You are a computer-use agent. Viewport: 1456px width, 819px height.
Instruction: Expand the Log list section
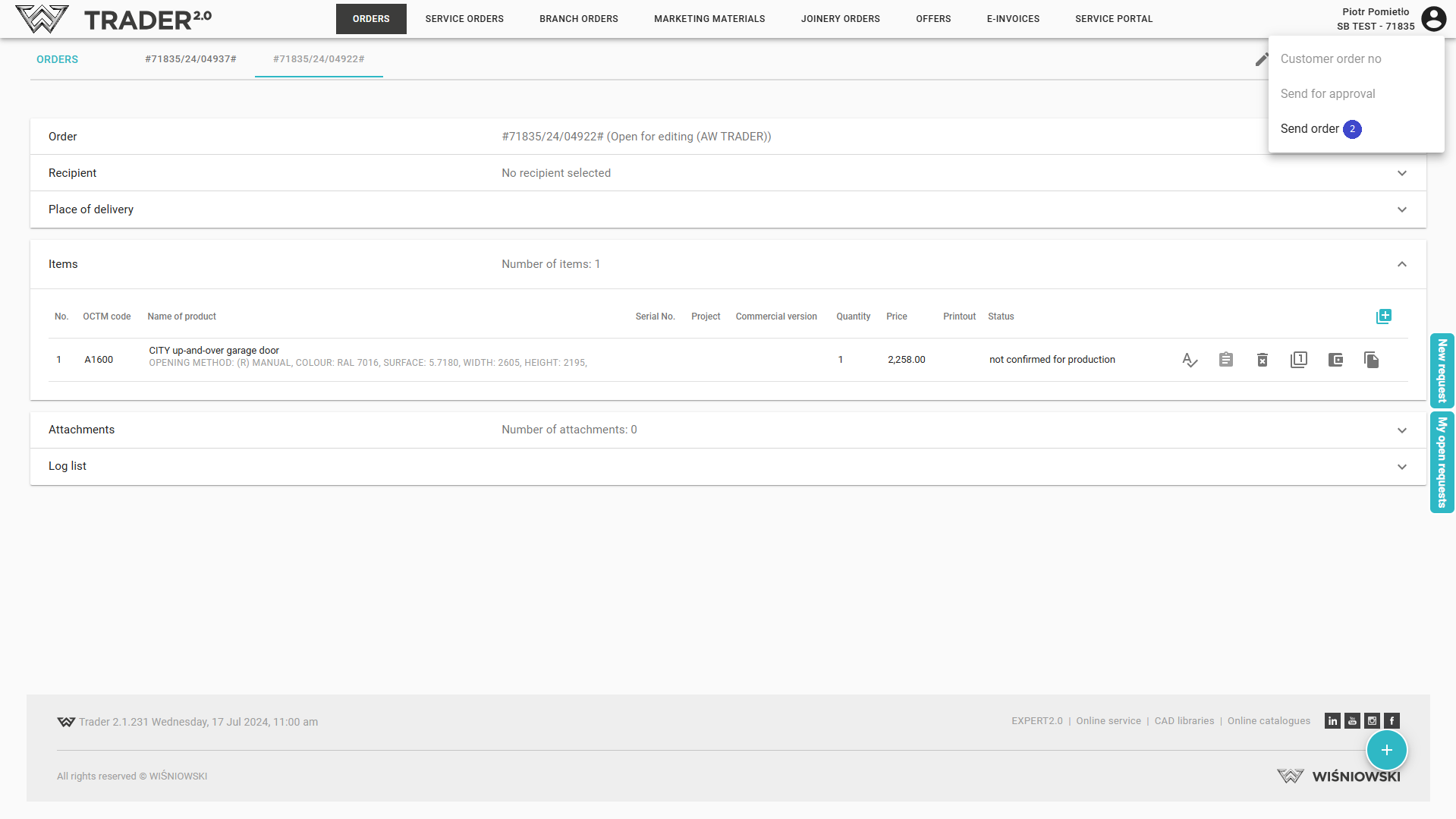click(x=1401, y=467)
